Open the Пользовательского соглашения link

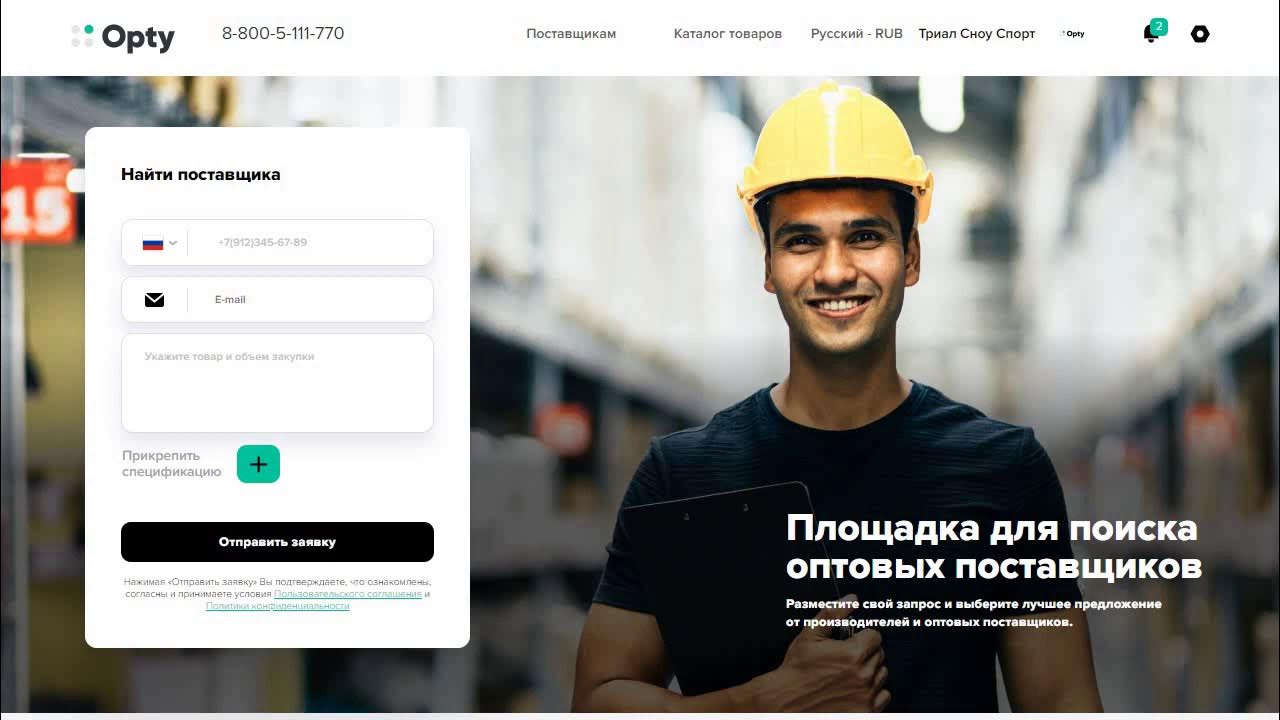[348, 594]
